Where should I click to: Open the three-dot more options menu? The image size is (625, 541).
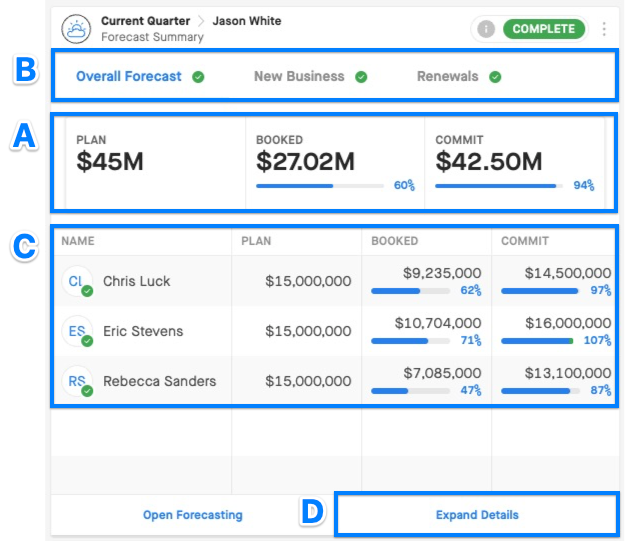604,29
